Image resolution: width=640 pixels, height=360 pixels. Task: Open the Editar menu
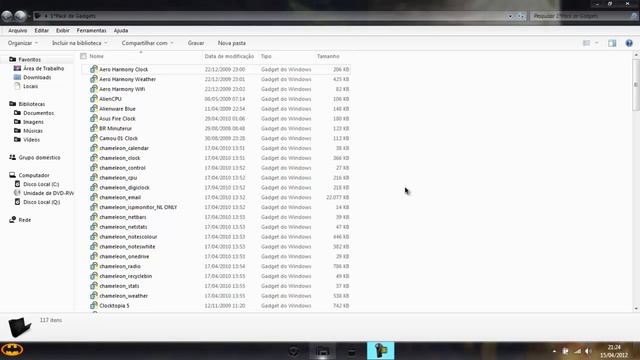[41, 31]
